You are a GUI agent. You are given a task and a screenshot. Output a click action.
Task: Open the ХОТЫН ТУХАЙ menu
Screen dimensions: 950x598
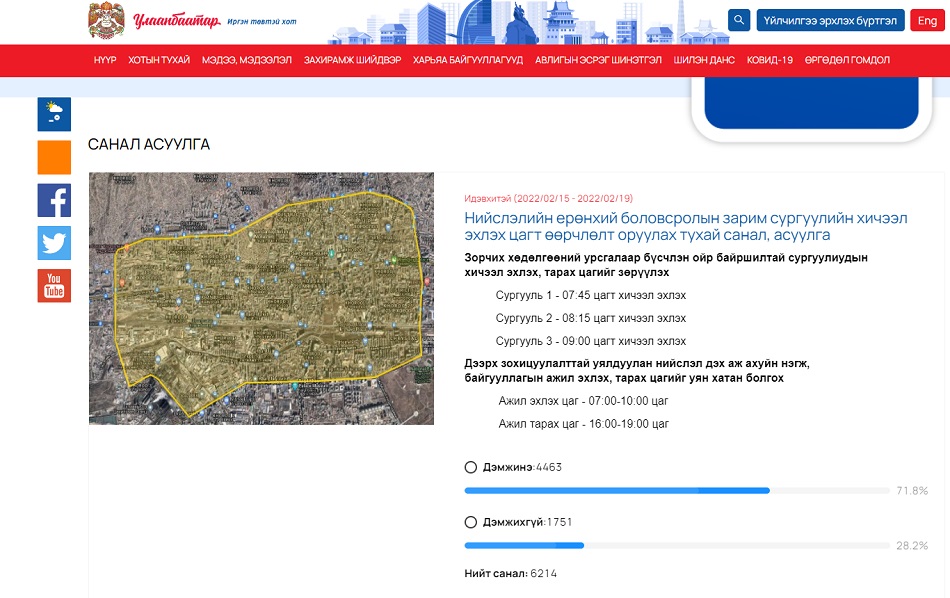pos(159,60)
